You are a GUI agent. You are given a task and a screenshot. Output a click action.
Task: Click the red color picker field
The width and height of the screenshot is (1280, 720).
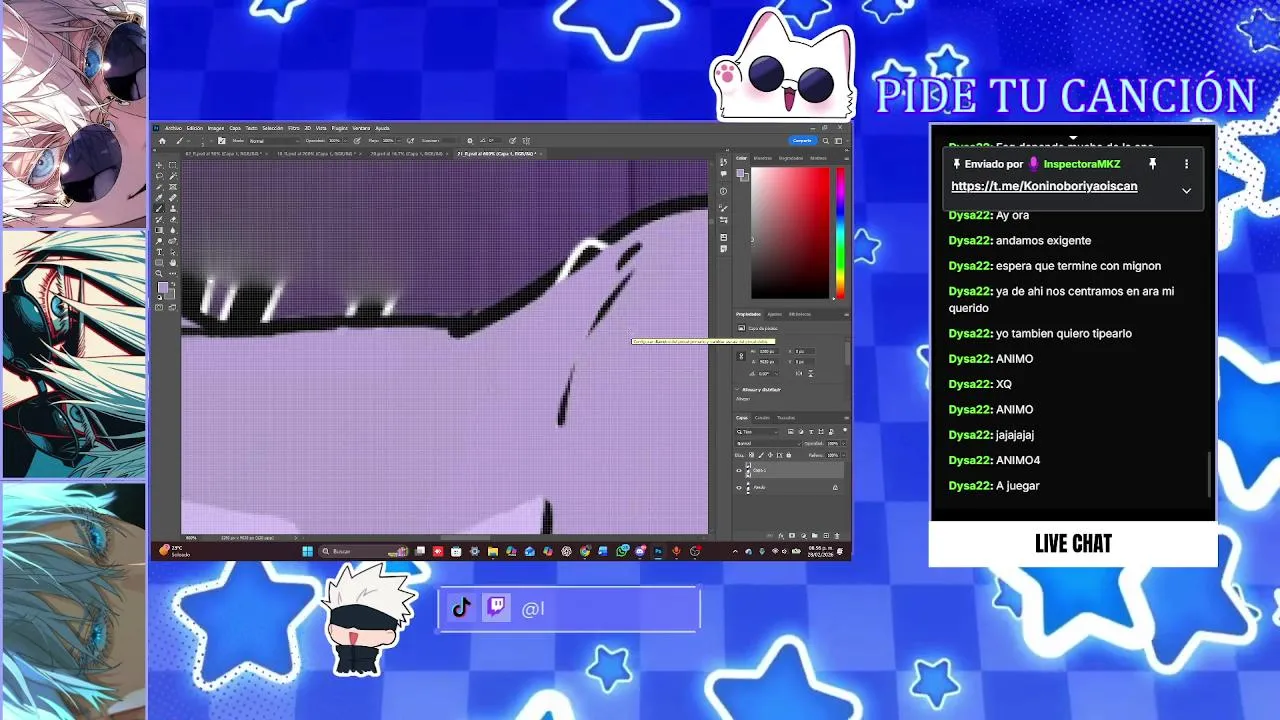(x=790, y=232)
